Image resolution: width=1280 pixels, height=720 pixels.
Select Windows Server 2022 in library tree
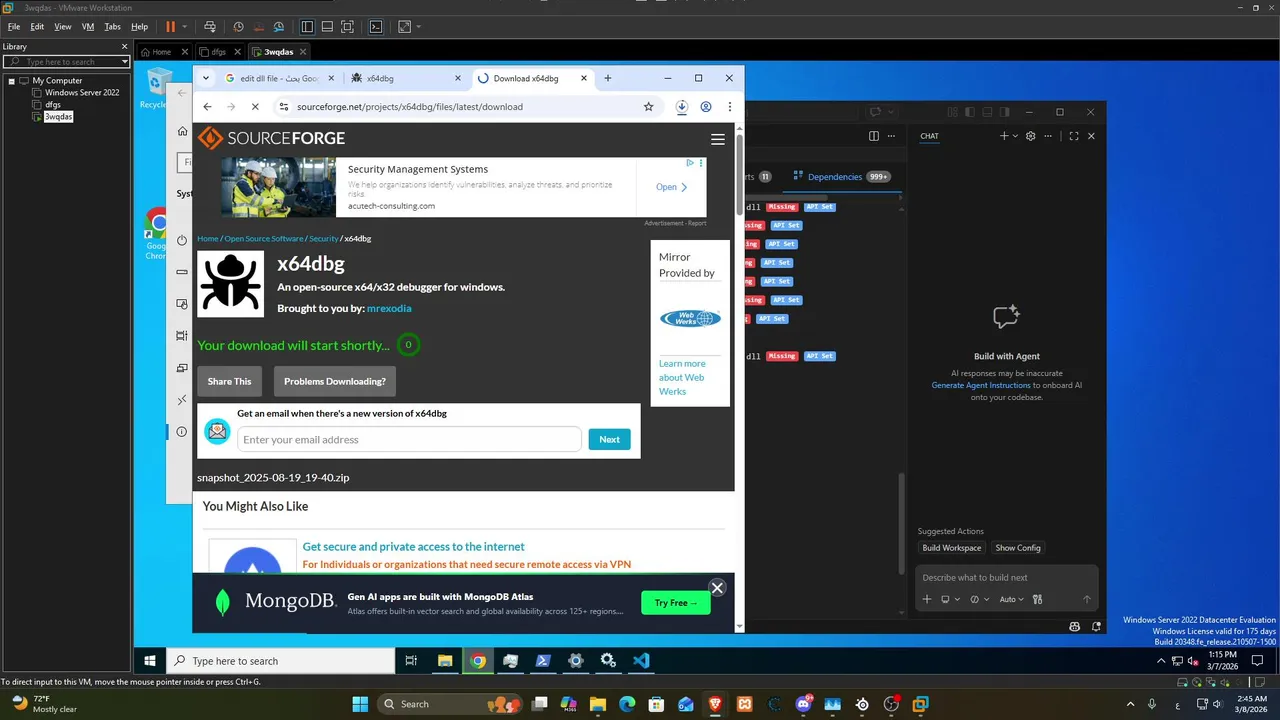coord(82,93)
